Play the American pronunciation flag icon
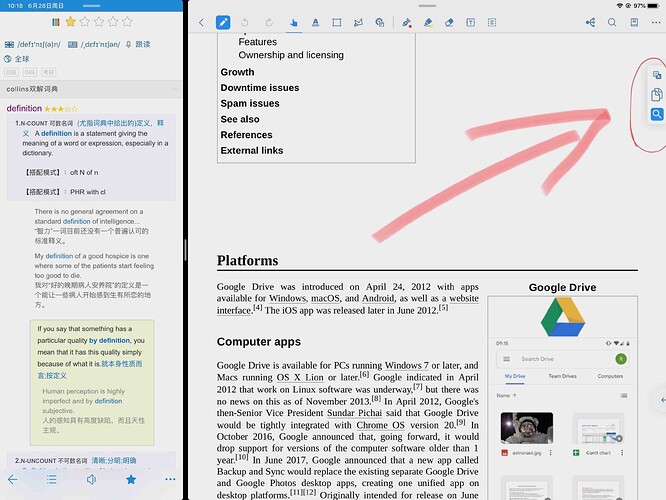666x500 pixels. click(73, 44)
